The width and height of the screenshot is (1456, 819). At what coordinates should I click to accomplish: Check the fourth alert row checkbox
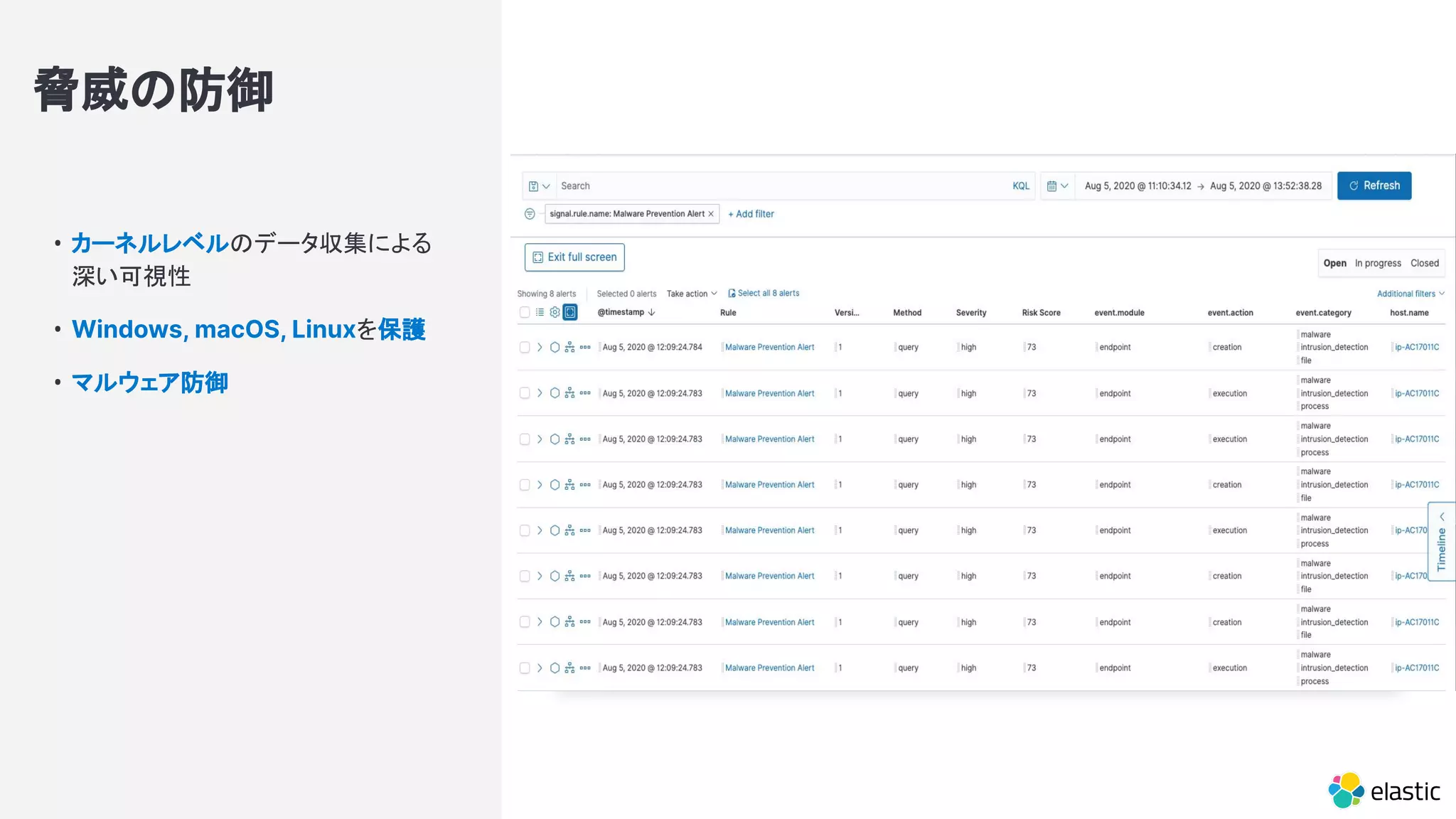(525, 485)
